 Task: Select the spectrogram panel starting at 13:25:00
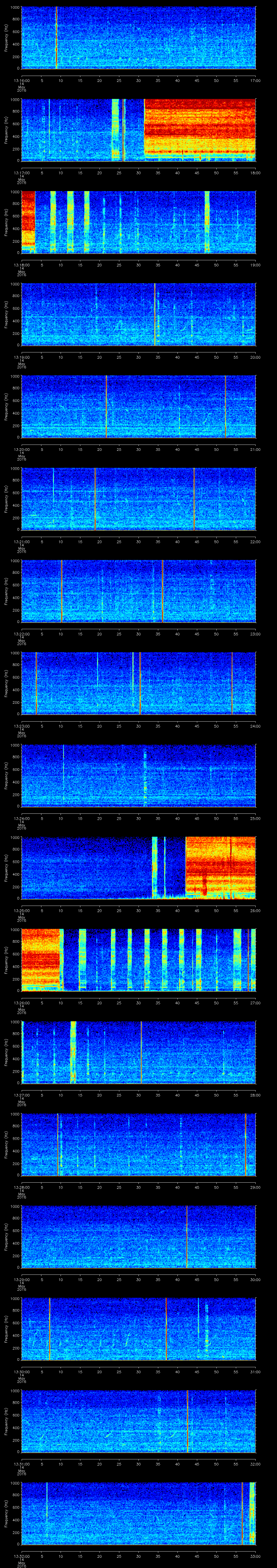coord(138,868)
